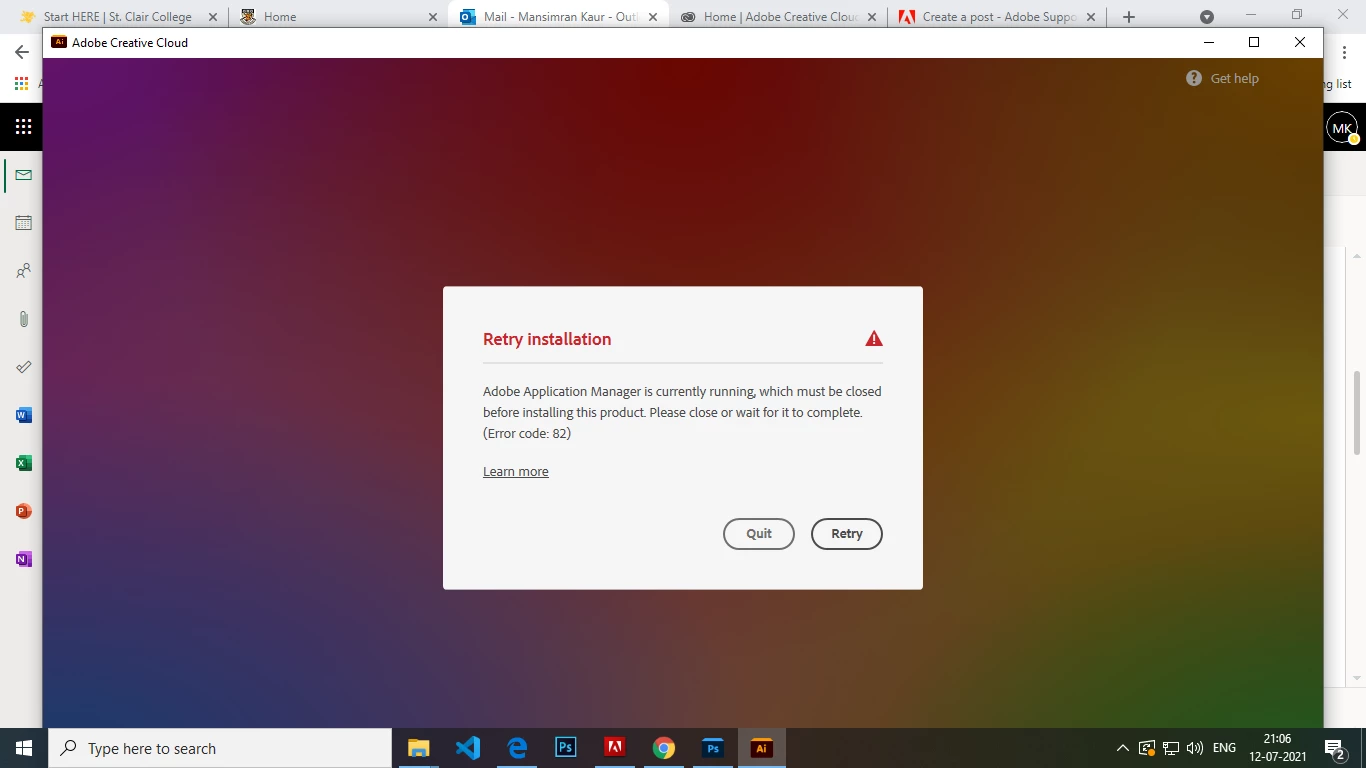Viewport: 1366px width, 768px height.
Task: Click the Type here to search box
Action: pos(219,748)
